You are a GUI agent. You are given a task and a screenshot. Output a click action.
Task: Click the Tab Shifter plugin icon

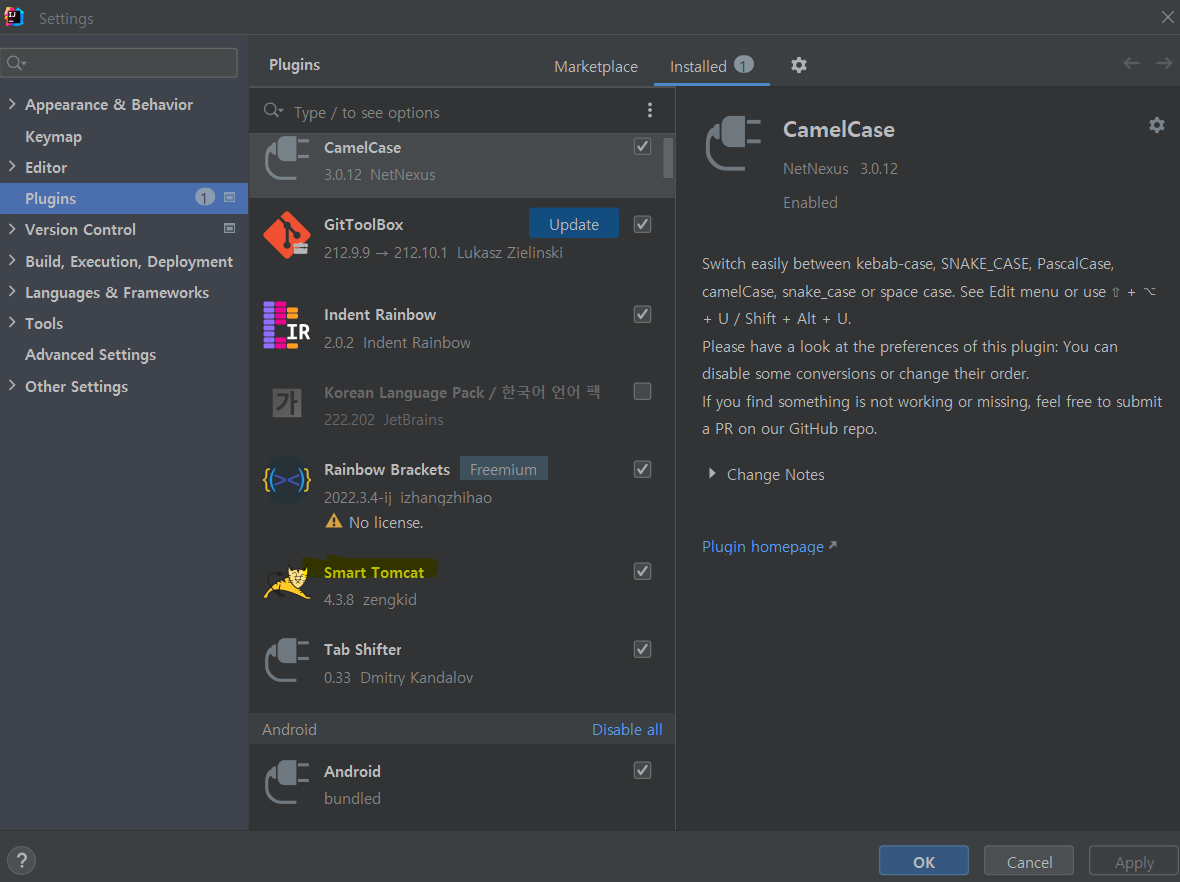point(287,661)
